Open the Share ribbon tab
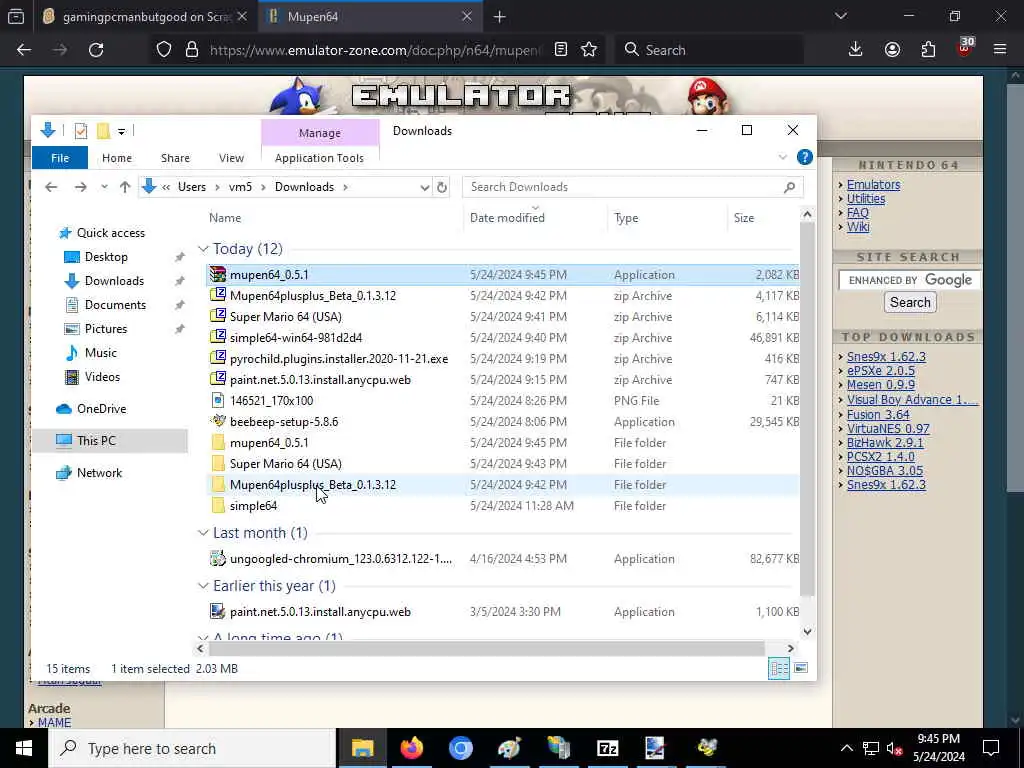The image size is (1024, 768). tap(175, 158)
